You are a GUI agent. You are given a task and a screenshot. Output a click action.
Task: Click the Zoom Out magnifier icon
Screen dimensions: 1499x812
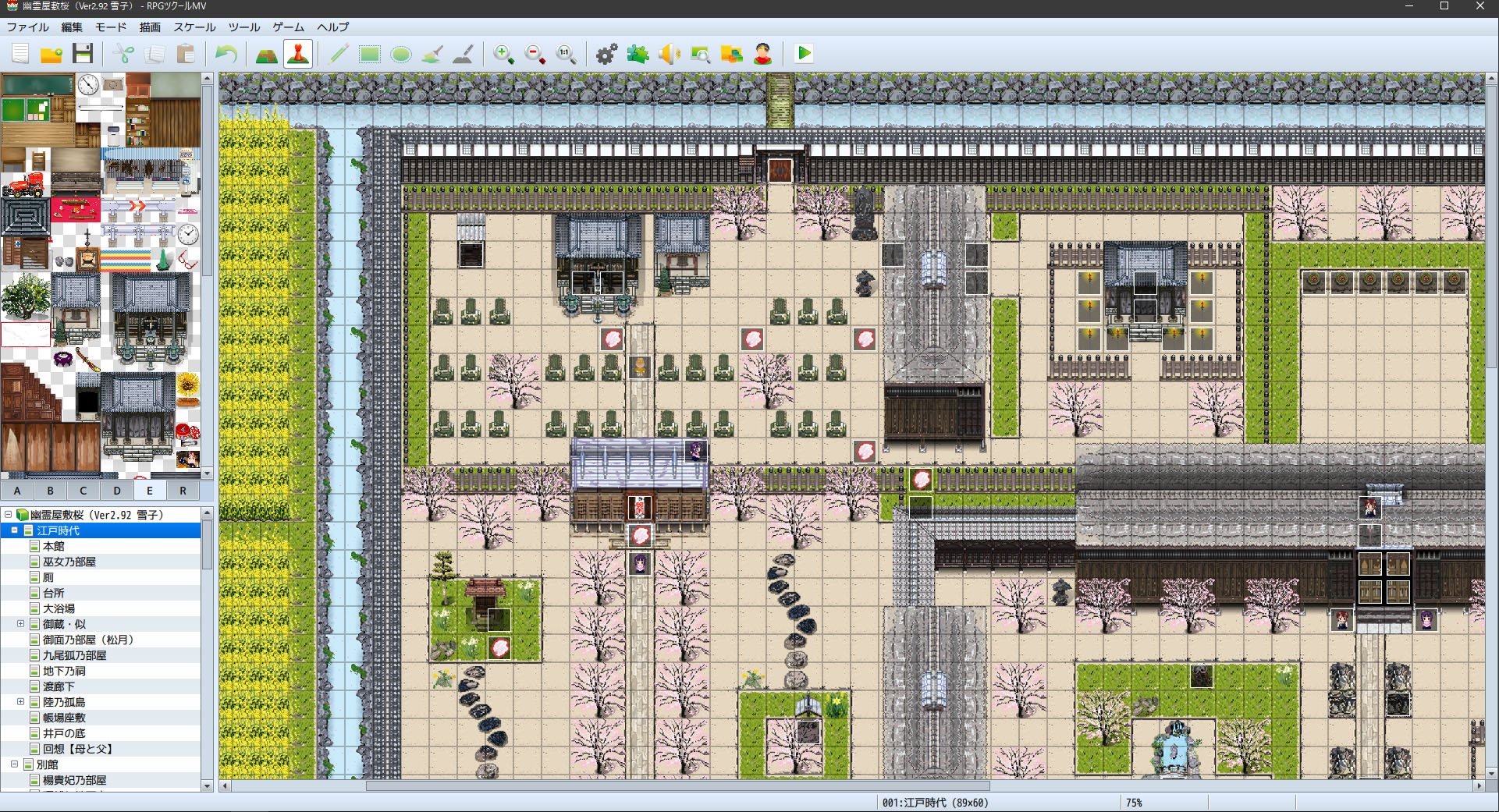coord(535,54)
